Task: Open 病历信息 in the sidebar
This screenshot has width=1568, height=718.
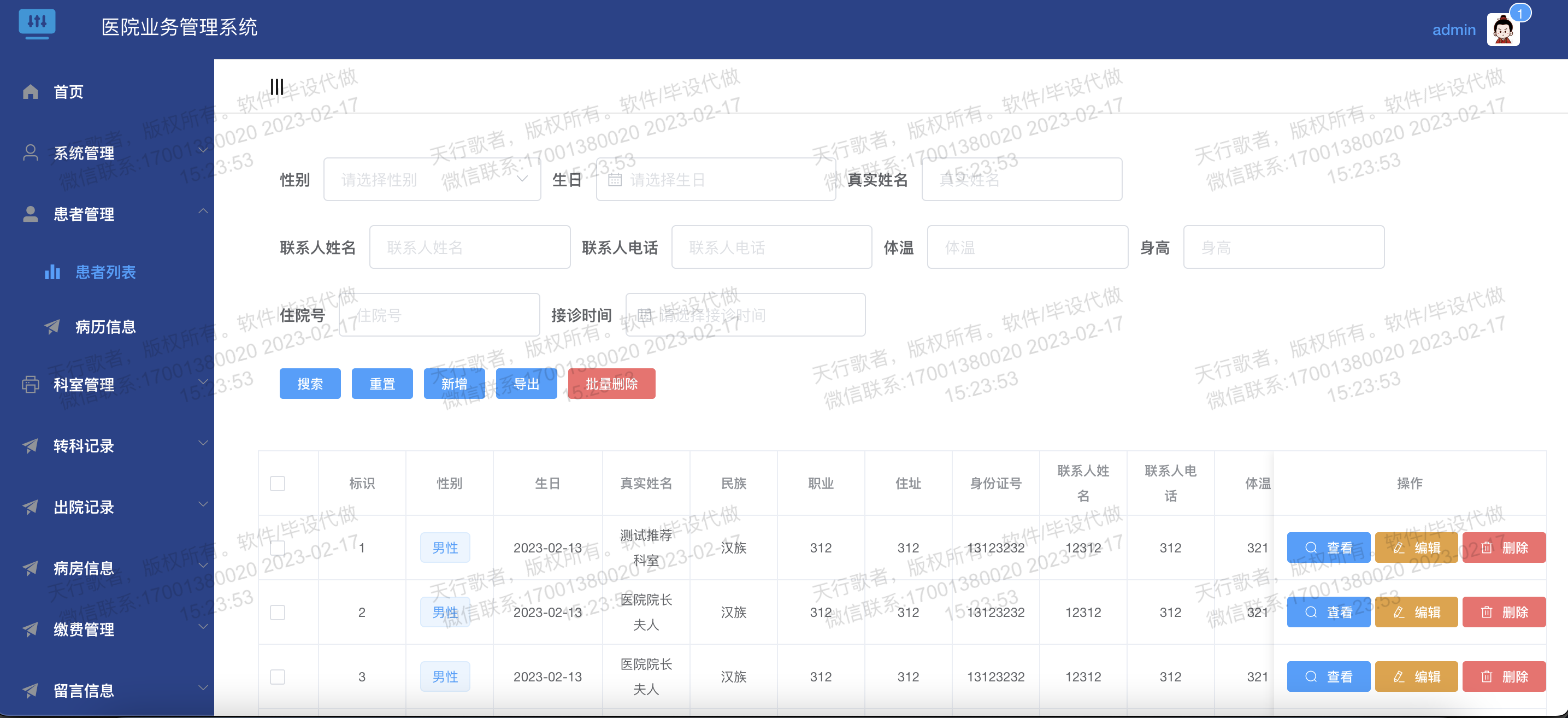Action: [x=105, y=327]
